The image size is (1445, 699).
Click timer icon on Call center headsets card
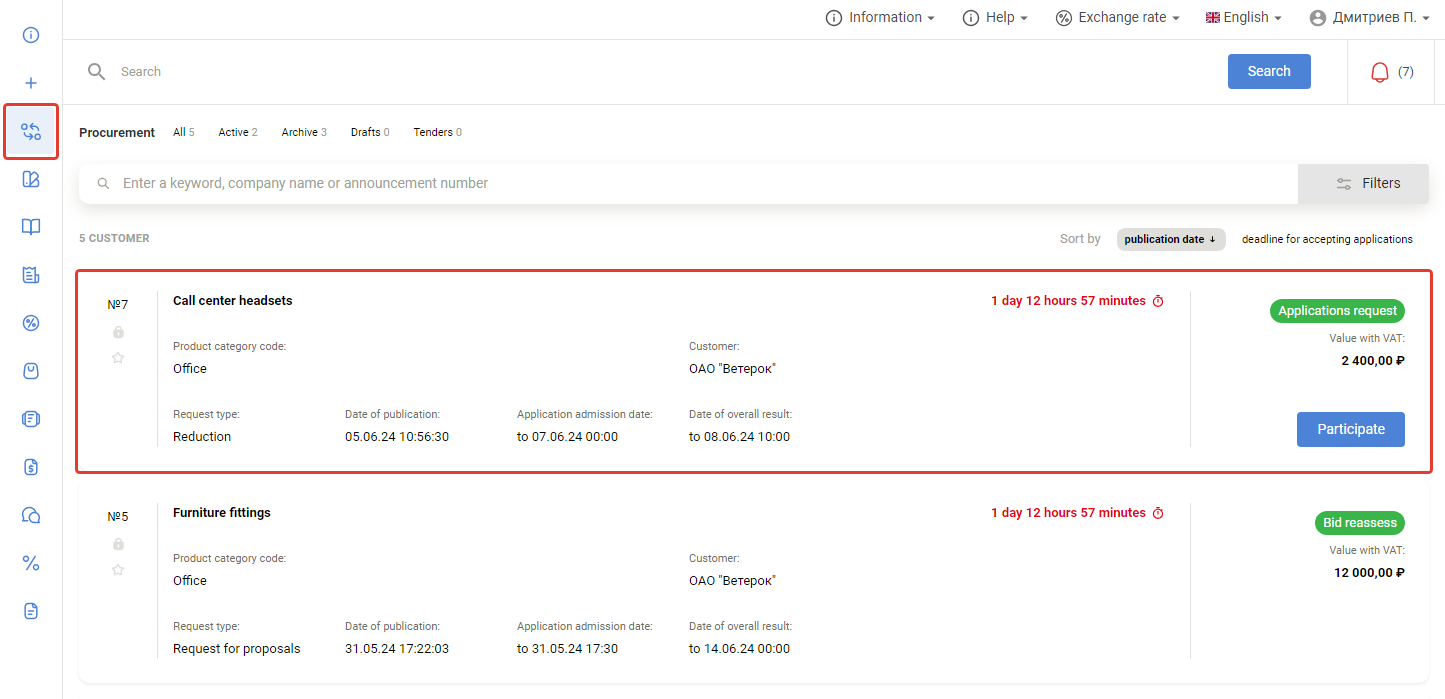tap(1158, 301)
